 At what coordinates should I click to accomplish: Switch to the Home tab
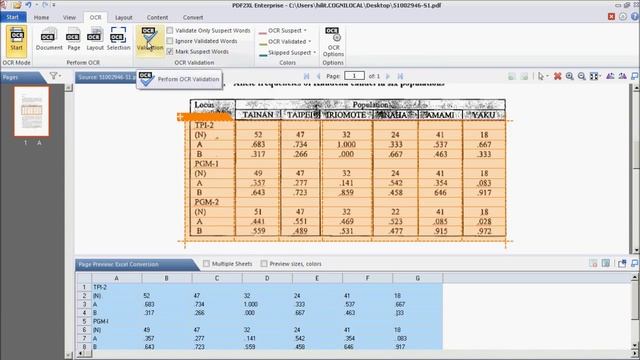(x=41, y=18)
